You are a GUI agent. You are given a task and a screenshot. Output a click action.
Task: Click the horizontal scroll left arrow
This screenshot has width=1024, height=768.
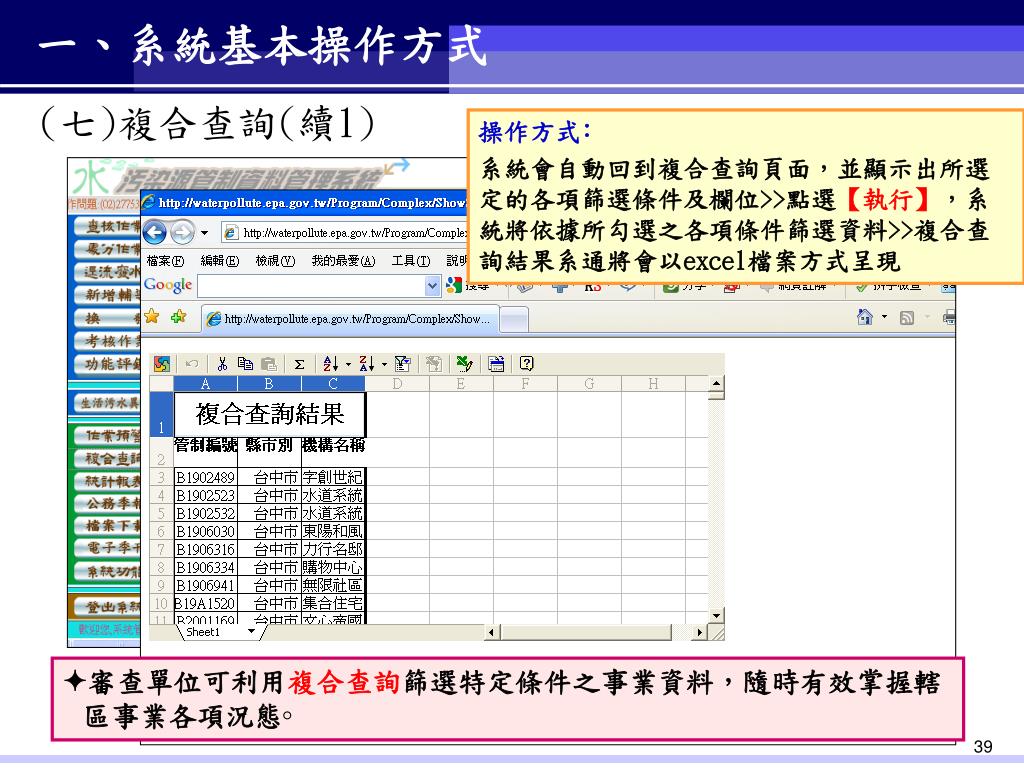coord(492,632)
